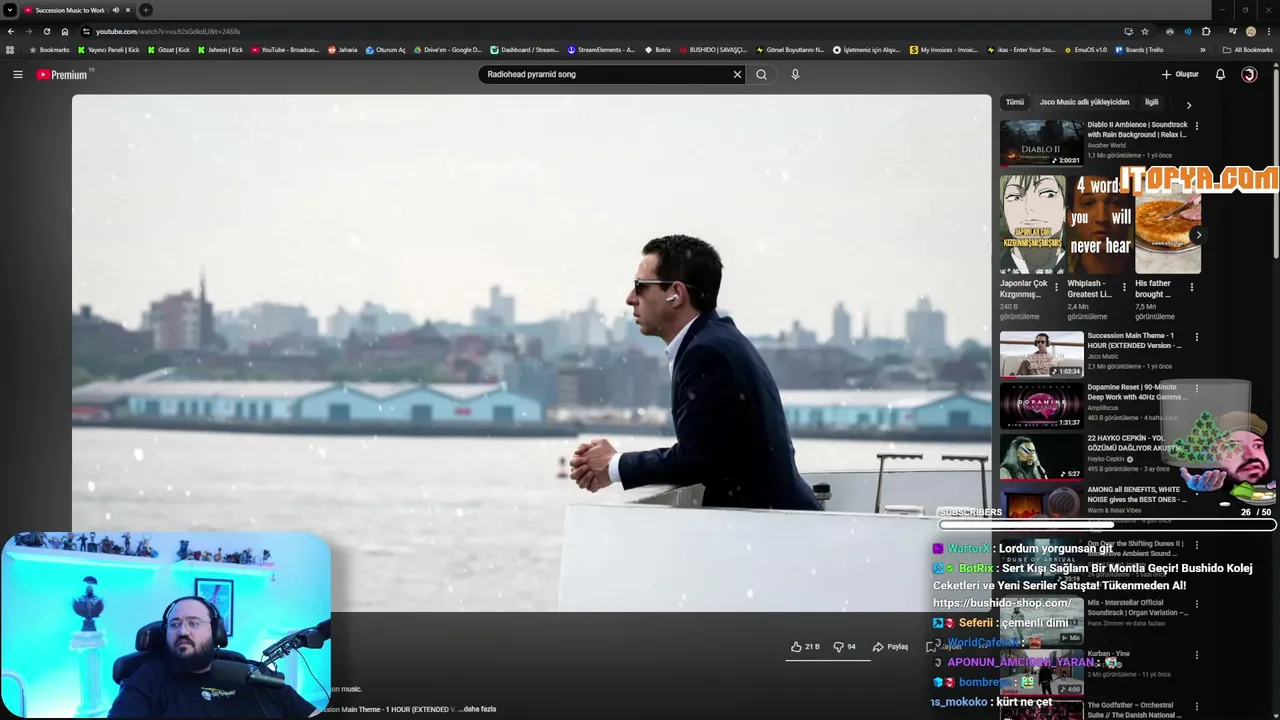Open the browser home page
The width and height of the screenshot is (1280, 720).
click(x=65, y=31)
